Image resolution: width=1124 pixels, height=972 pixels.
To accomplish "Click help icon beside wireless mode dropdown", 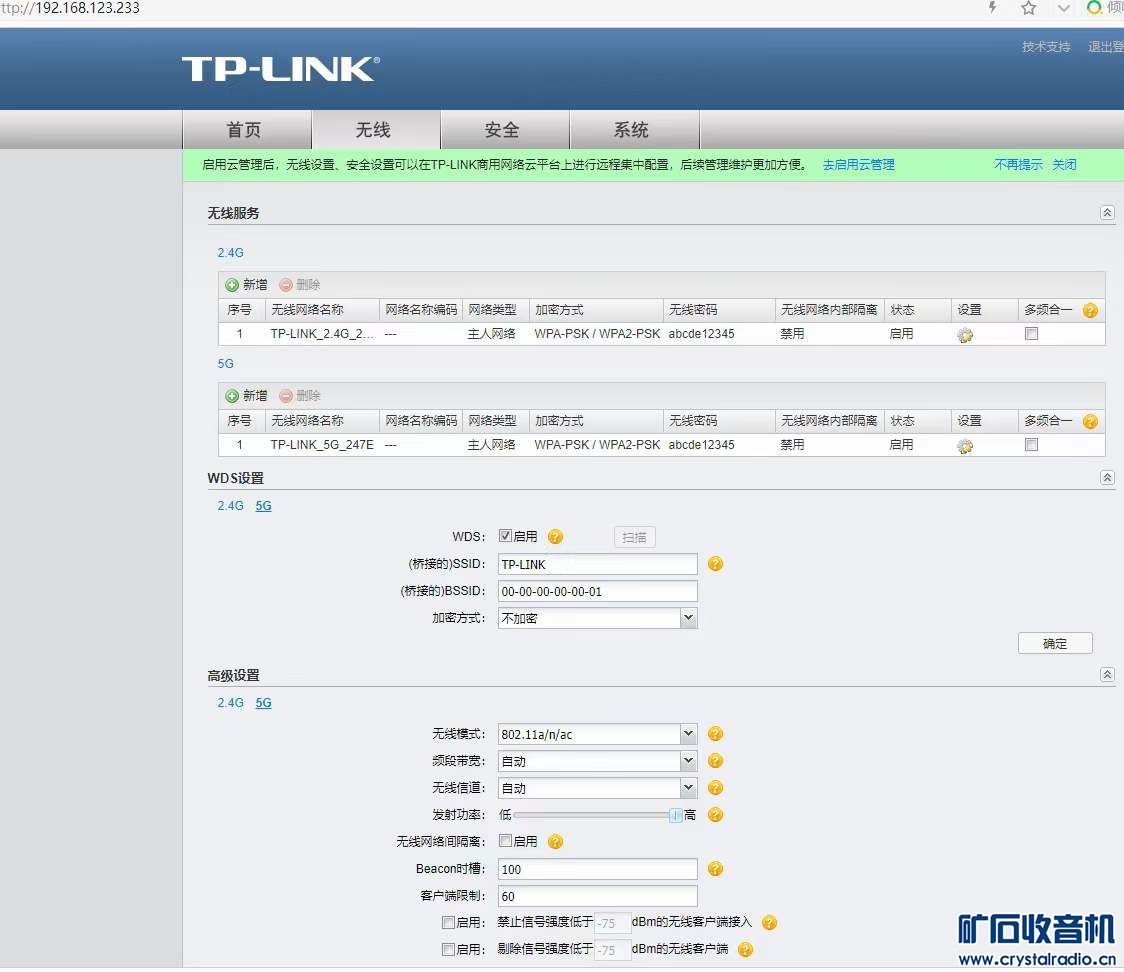I will pos(715,734).
